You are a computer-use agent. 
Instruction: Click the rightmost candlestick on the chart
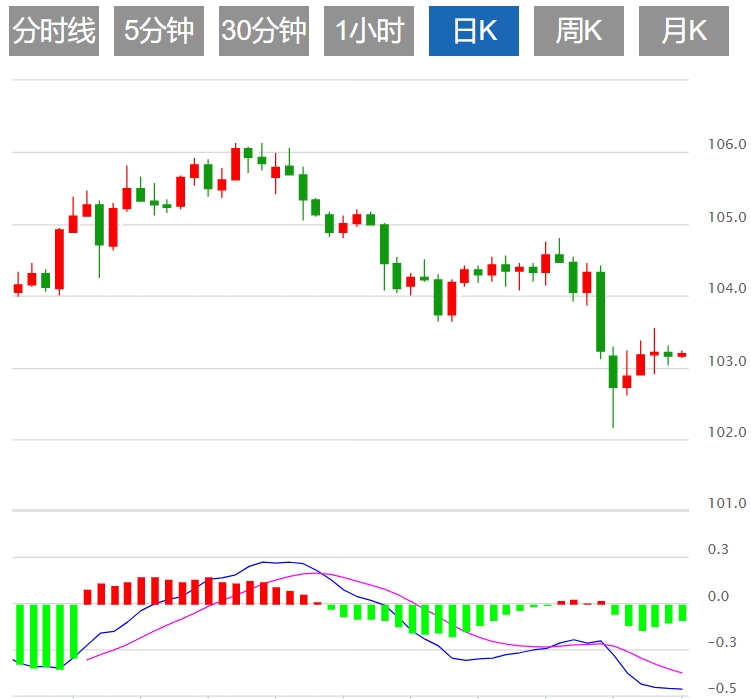point(682,354)
